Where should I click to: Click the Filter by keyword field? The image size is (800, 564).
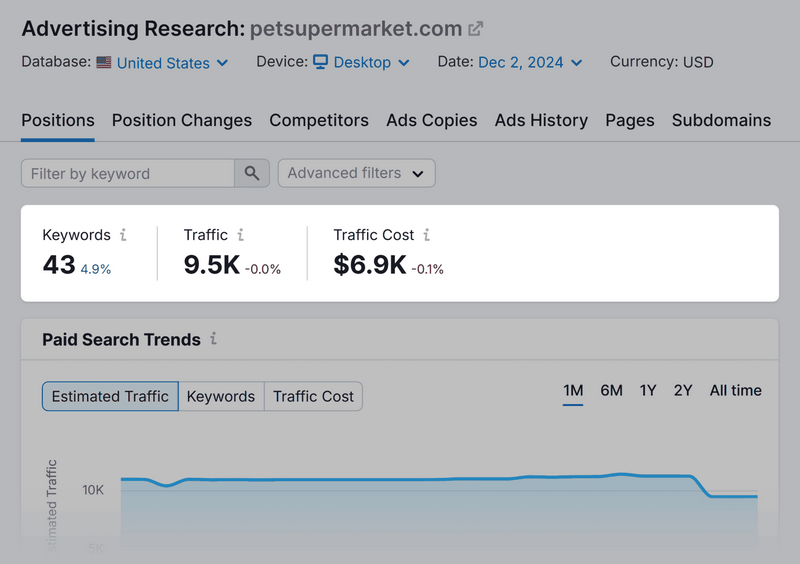[x=128, y=173]
